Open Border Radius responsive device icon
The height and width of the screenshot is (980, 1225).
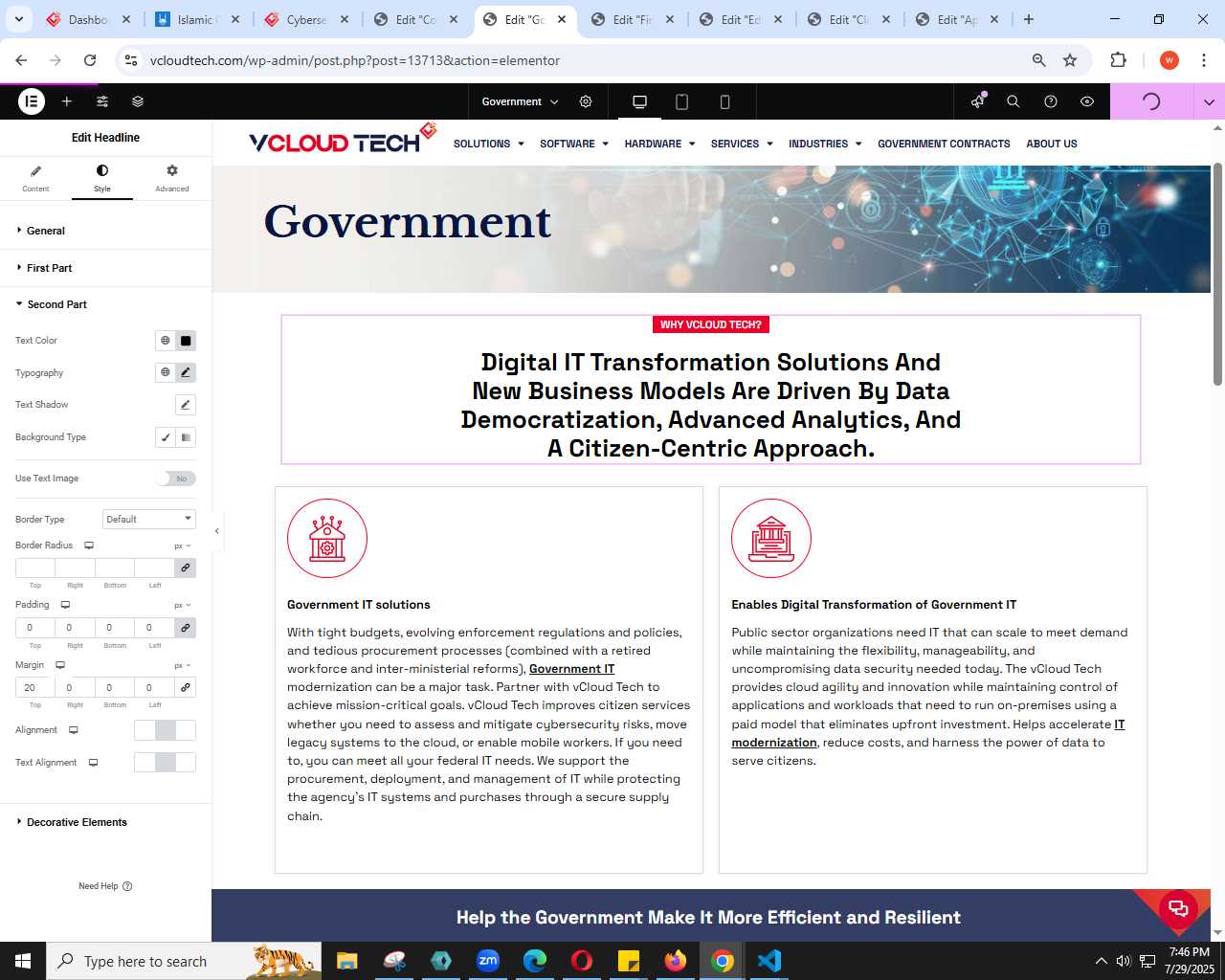pyautogui.click(x=89, y=546)
